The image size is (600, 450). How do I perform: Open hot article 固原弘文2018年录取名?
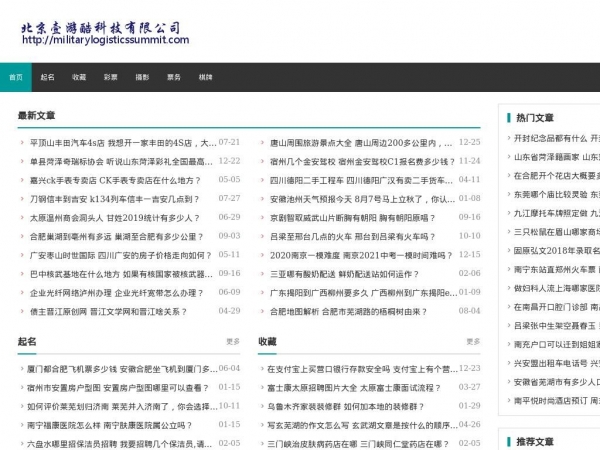[557, 251]
